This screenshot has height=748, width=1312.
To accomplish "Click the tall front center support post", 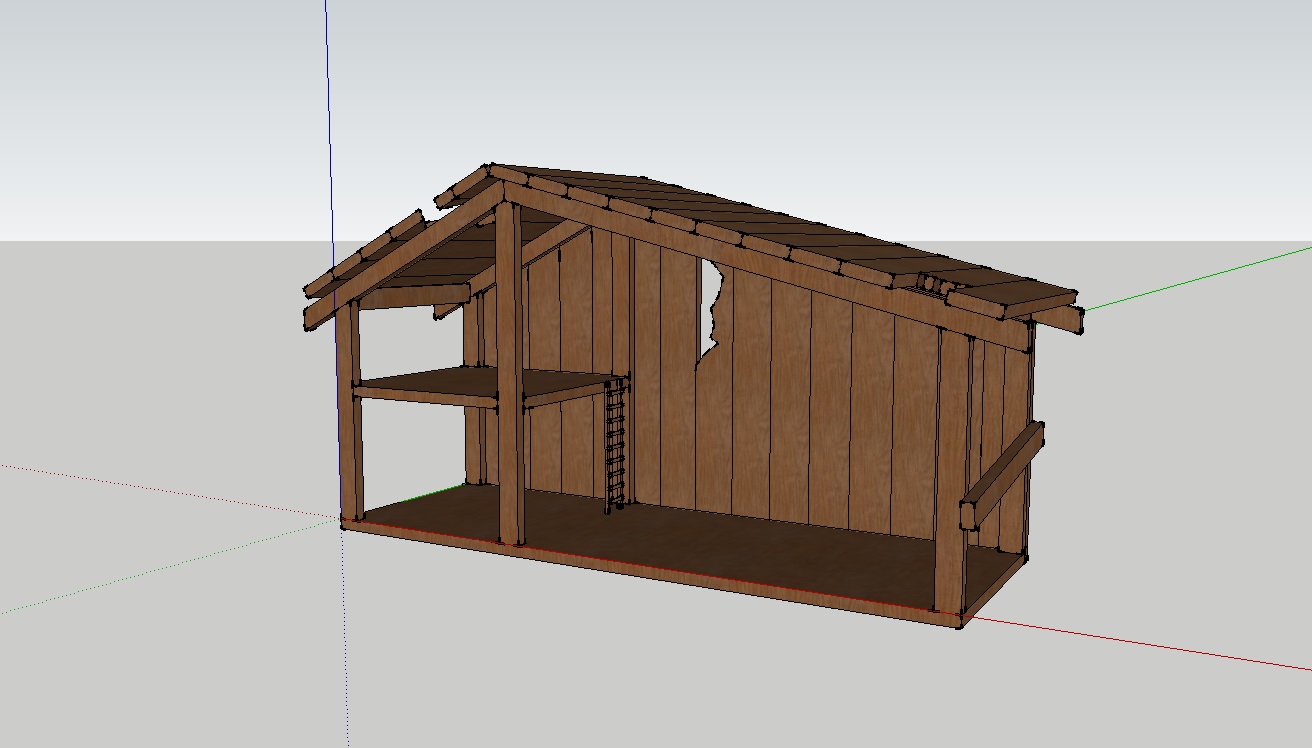I will click(509, 380).
